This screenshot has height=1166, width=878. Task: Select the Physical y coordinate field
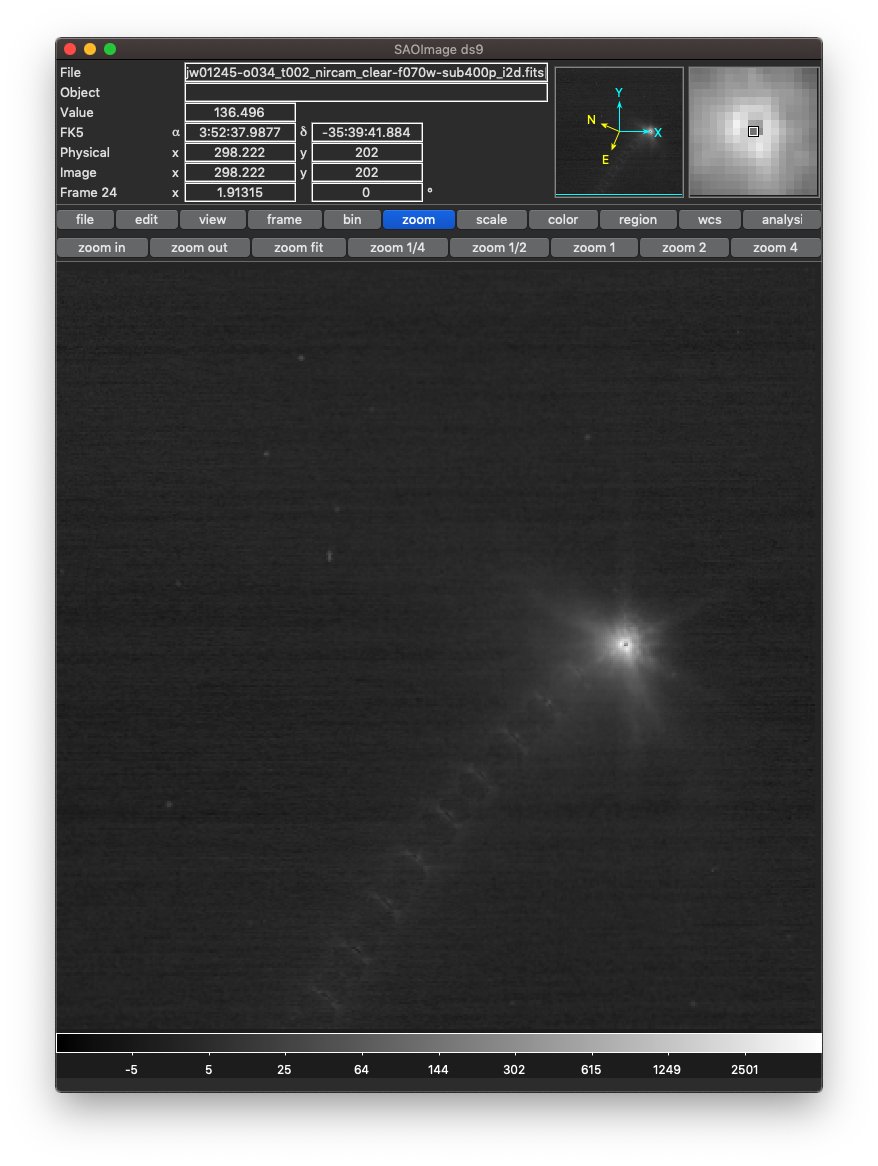click(367, 152)
